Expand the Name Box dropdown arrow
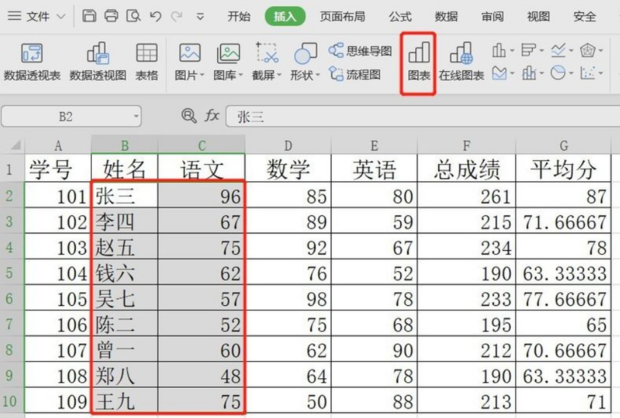Screen dimensions: 620x418 click(136, 117)
